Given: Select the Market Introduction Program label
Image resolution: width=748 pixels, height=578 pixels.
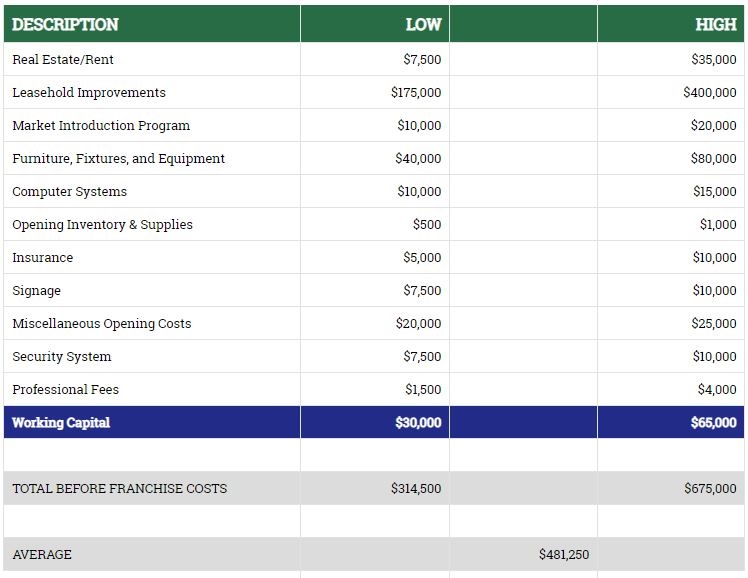Looking at the screenshot, I should [x=101, y=126].
